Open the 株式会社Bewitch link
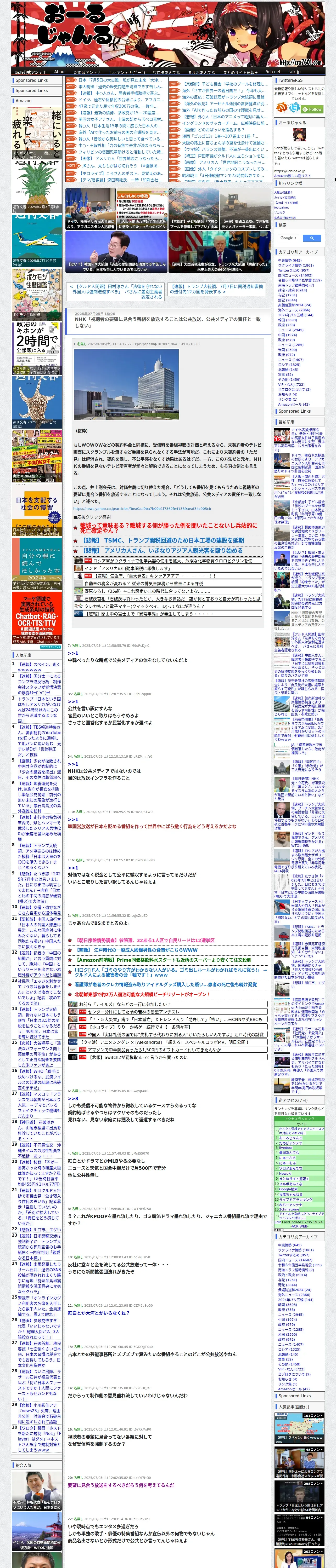 [x=285, y=217]
